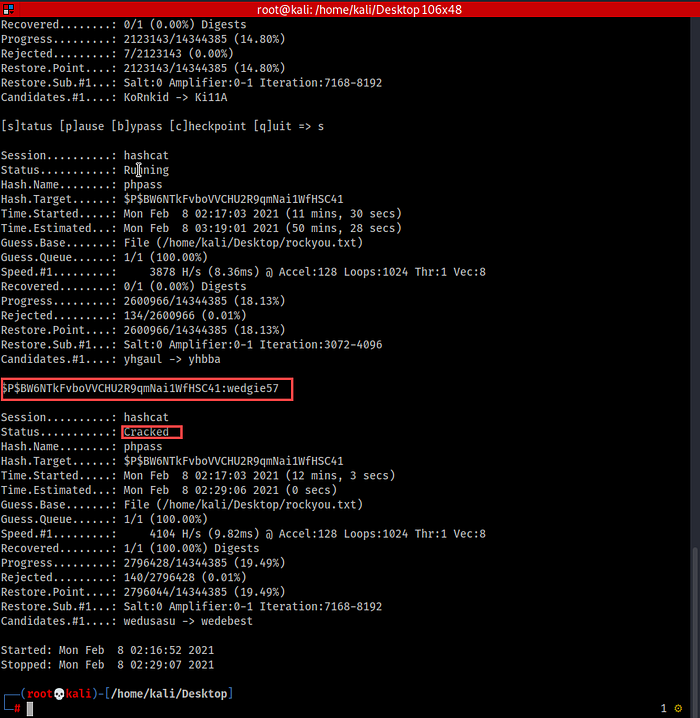Click the terminal icon in the title bar
The width and height of the screenshot is (700, 718).
tap(10, 9)
